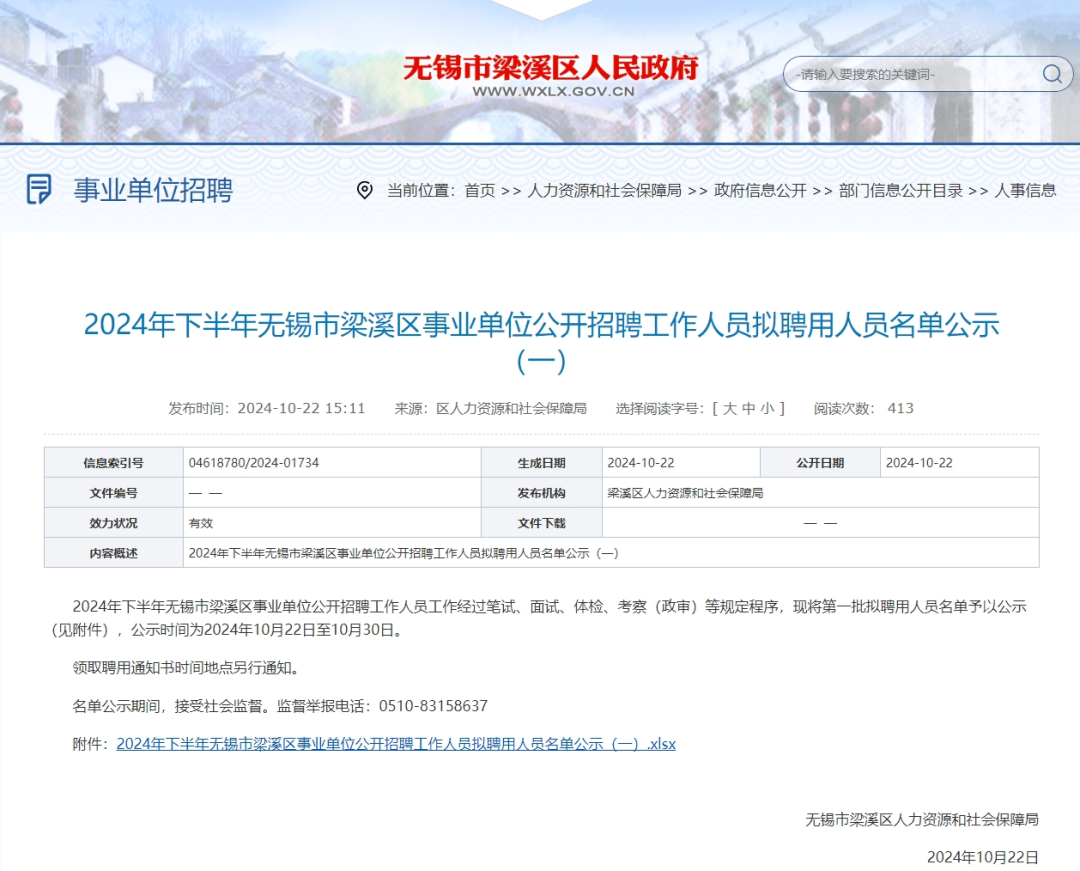Click the 事业单位招聘 document icon

click(39, 189)
